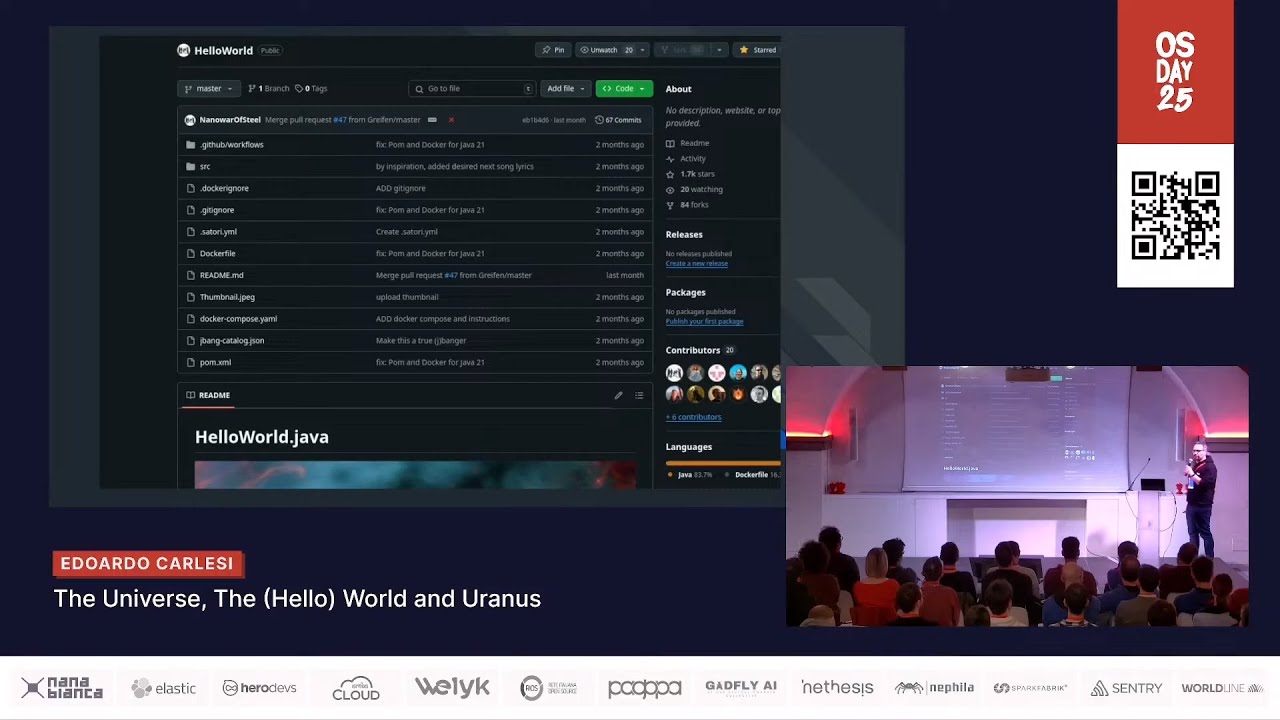Open the Dockerfile file
This screenshot has height=720, width=1280.
click(217, 254)
